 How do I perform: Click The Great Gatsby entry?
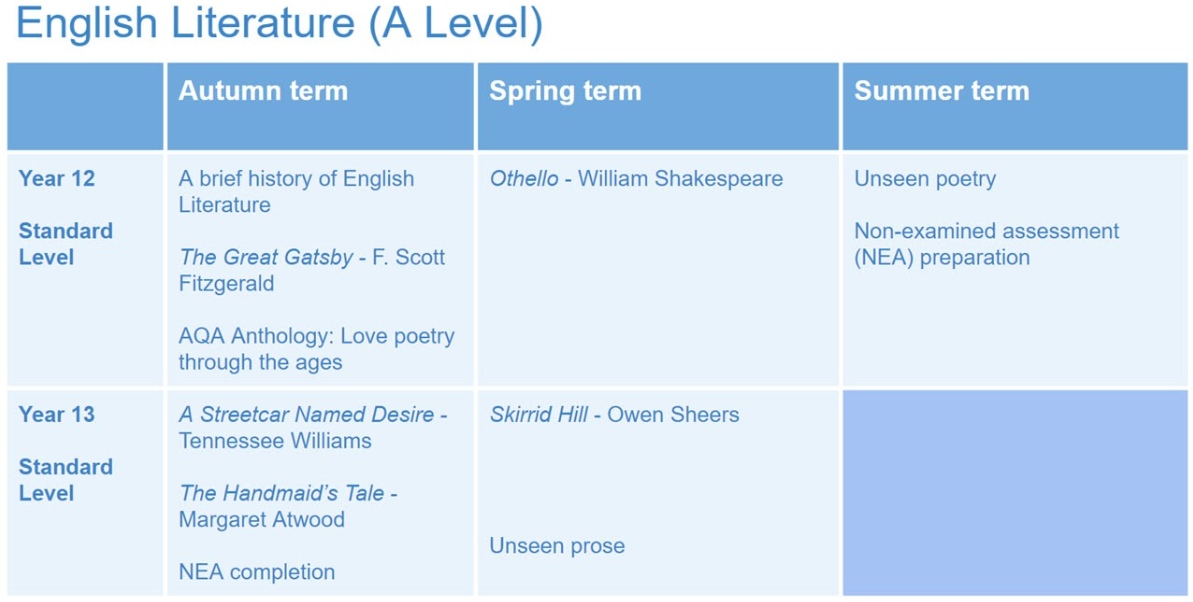click(x=312, y=270)
